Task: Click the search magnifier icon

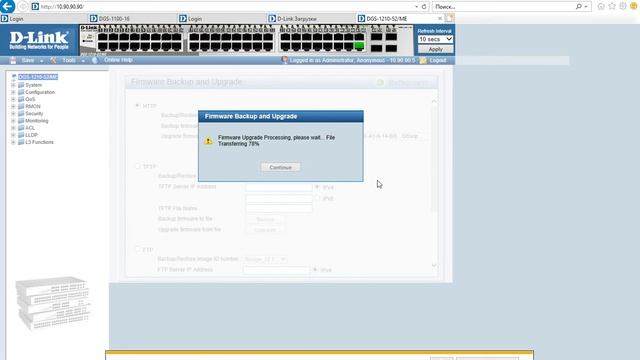Action: coord(578,7)
